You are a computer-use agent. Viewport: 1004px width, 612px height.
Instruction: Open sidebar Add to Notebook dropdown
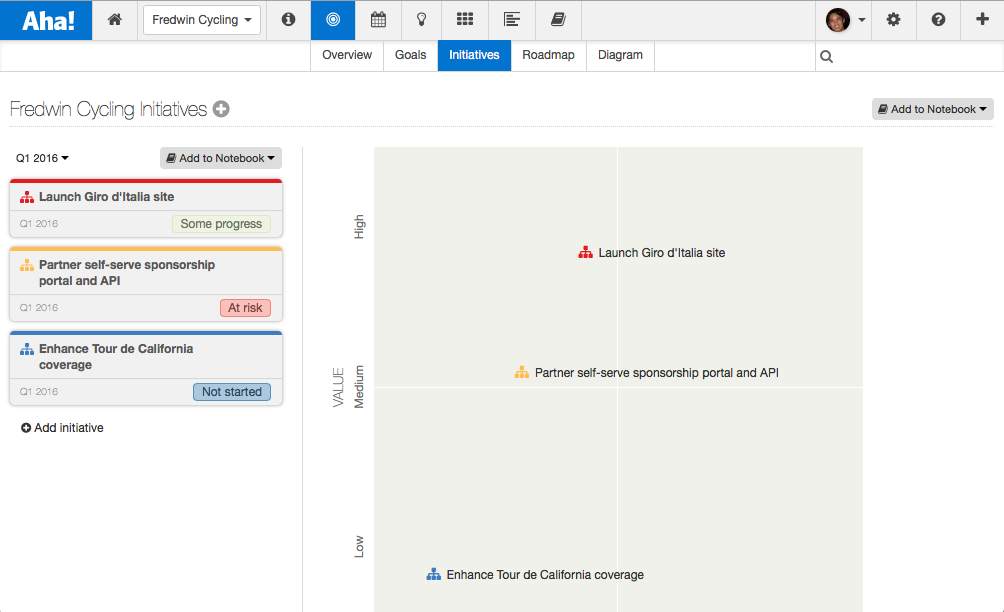221,158
